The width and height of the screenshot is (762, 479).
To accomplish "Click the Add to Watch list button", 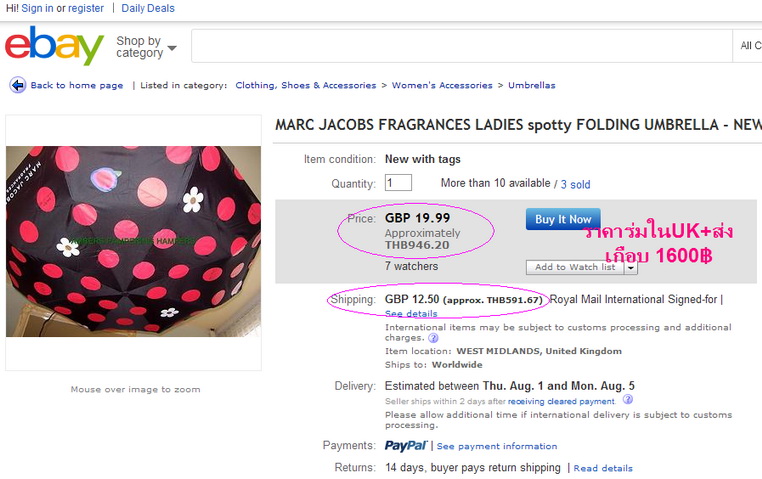I will 575,267.
